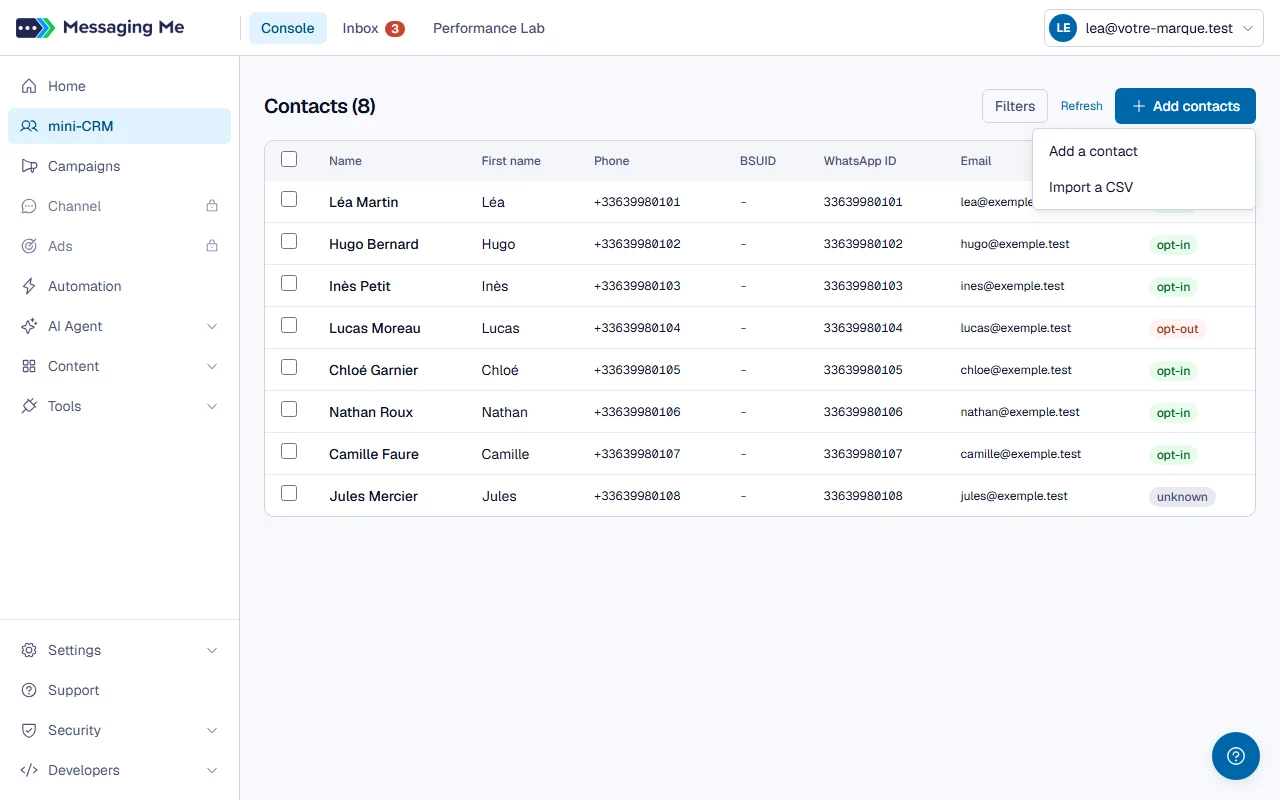
Task: Switch to the Console tab
Action: [288, 28]
